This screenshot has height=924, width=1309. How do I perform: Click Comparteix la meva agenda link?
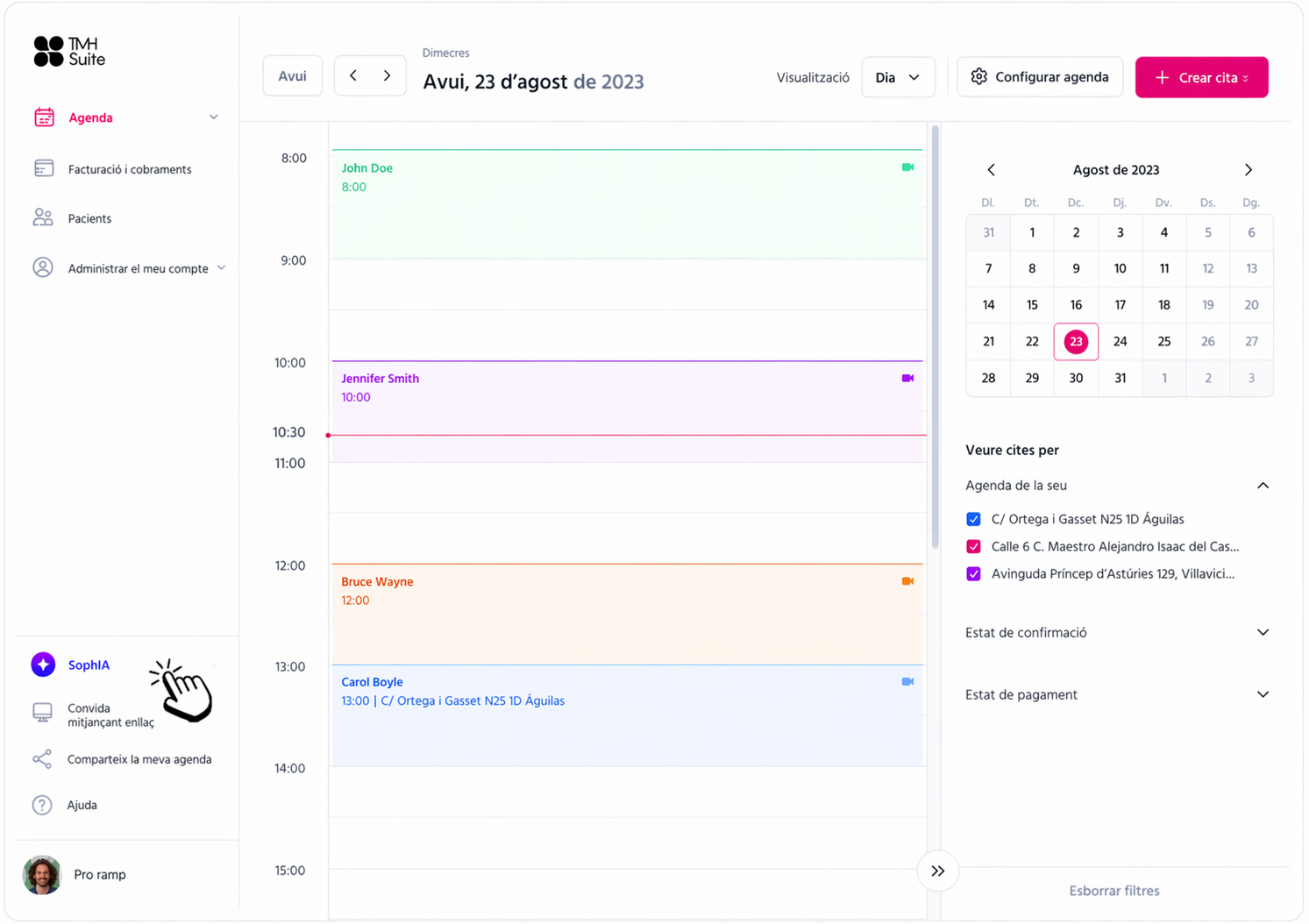click(x=139, y=759)
